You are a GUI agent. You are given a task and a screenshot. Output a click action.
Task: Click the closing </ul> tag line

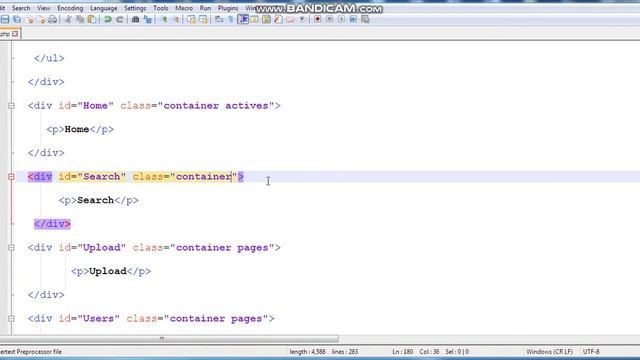49,58
